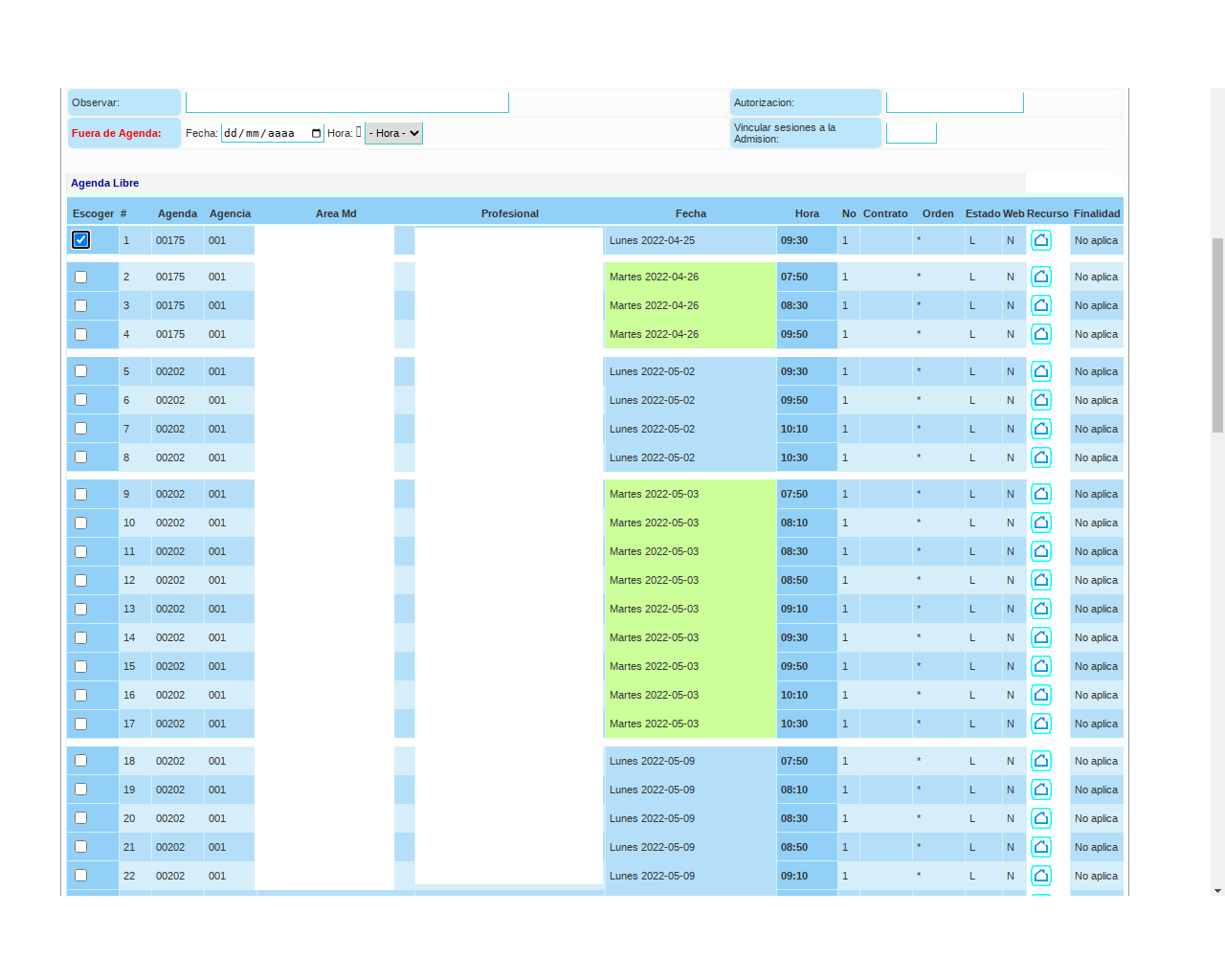Expand the Hora dropdown

393,133
